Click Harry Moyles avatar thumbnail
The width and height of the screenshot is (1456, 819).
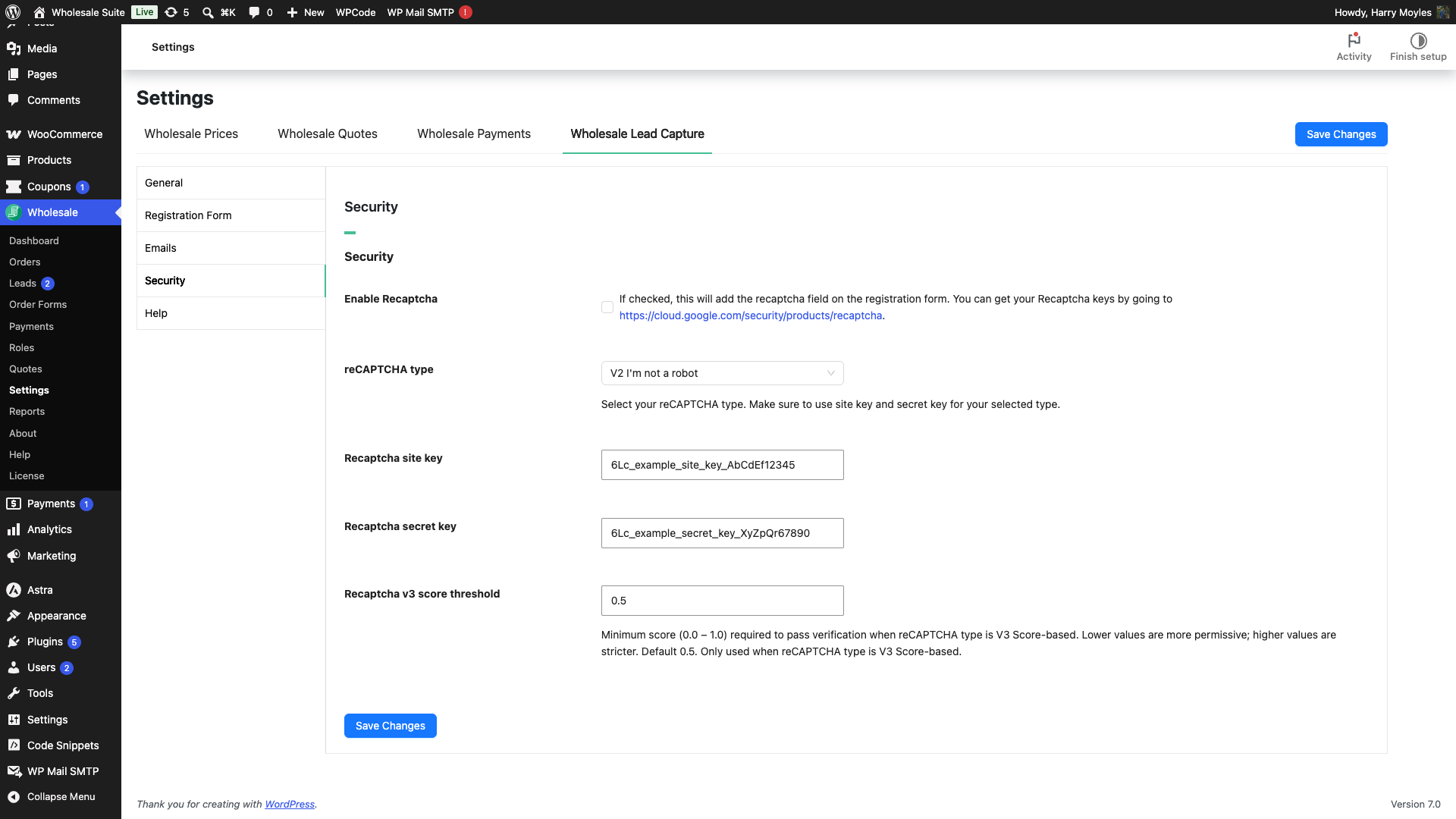1442,12
